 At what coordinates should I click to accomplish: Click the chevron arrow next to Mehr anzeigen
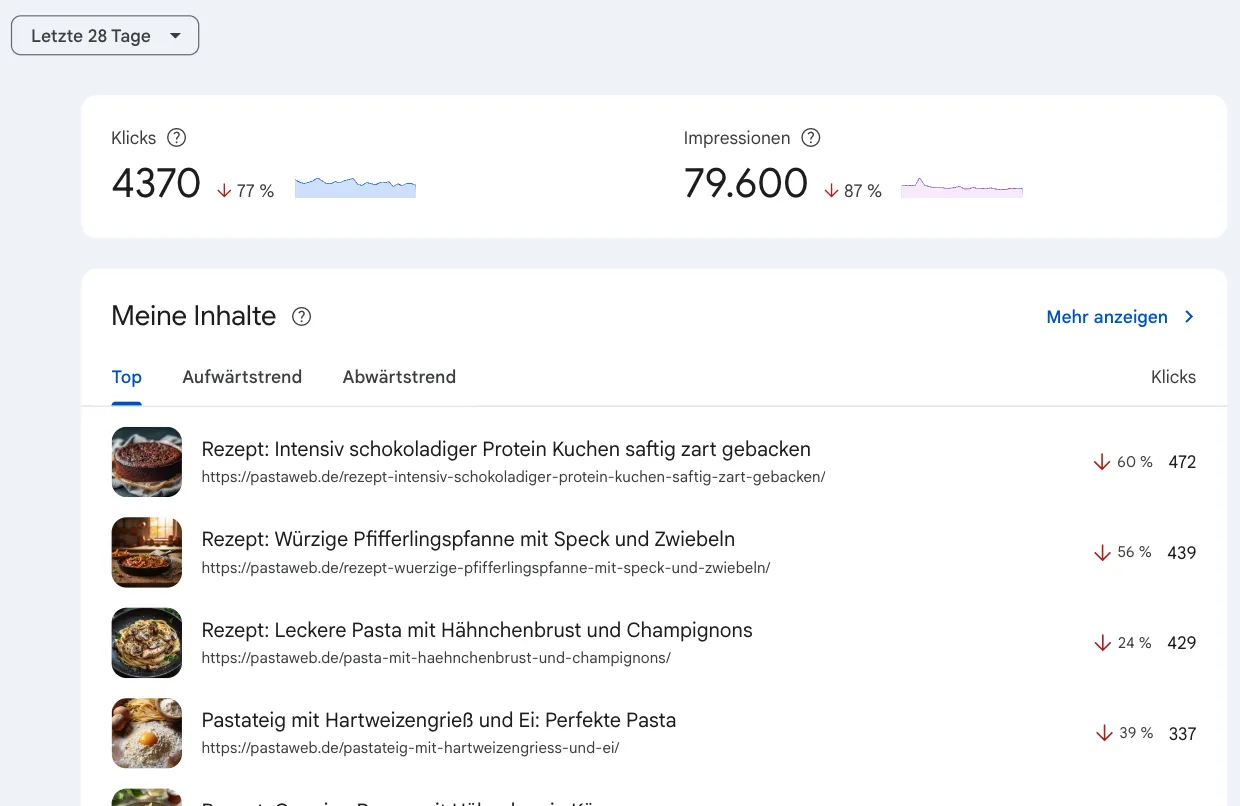coord(1189,317)
